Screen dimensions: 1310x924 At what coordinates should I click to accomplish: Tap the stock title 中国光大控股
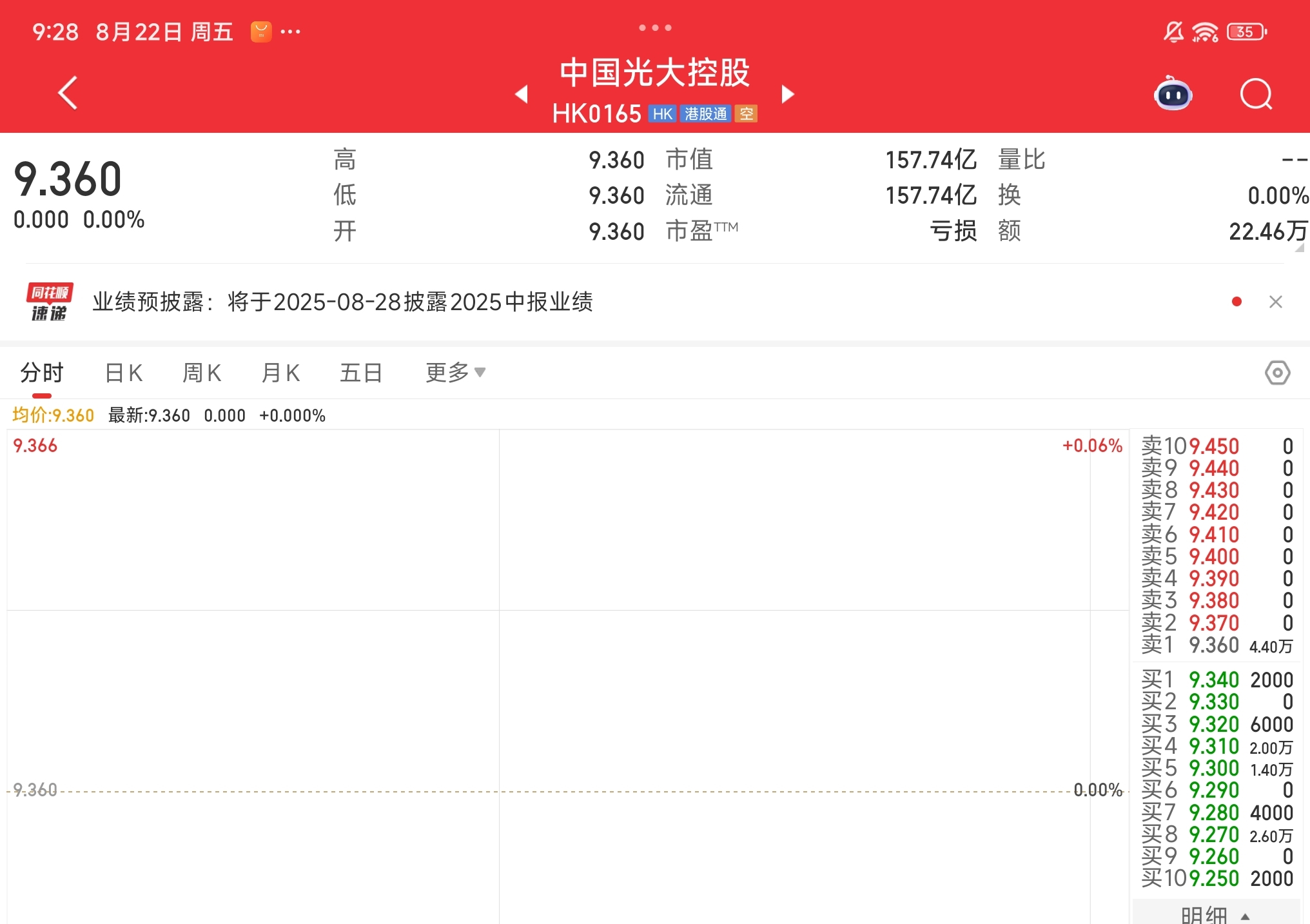[654, 72]
